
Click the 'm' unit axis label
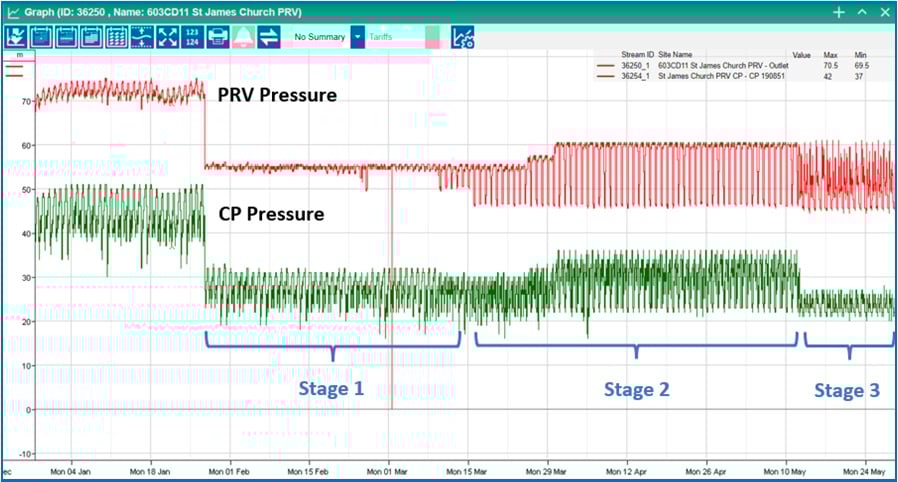tap(19, 54)
